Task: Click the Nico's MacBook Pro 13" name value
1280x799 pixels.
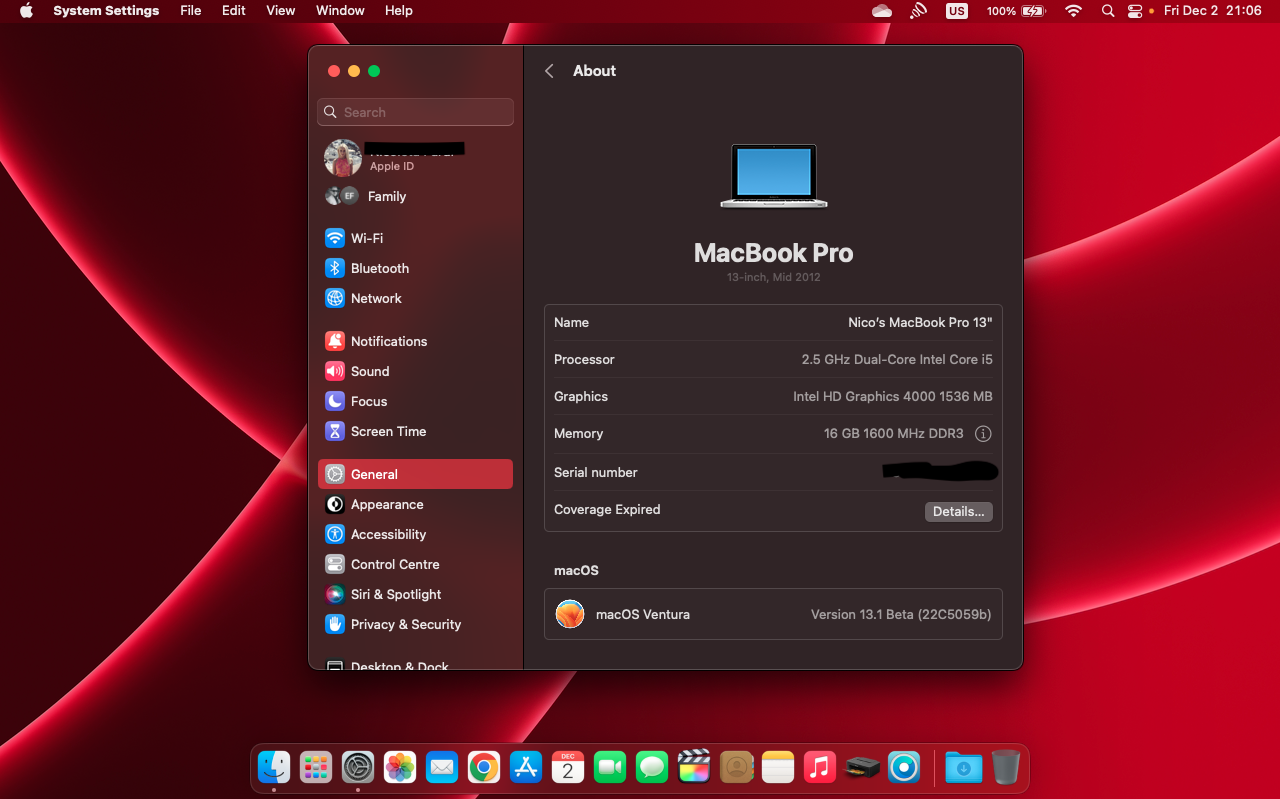Action: coord(920,322)
